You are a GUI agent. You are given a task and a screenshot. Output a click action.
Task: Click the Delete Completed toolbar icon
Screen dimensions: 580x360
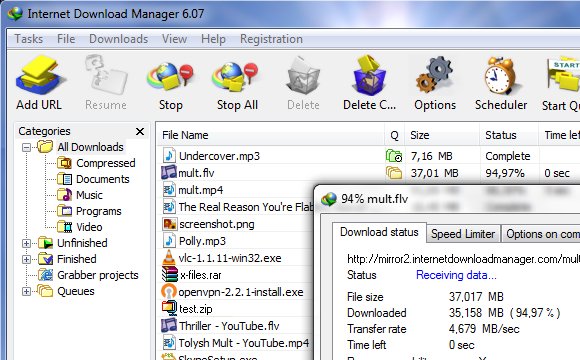(x=369, y=75)
